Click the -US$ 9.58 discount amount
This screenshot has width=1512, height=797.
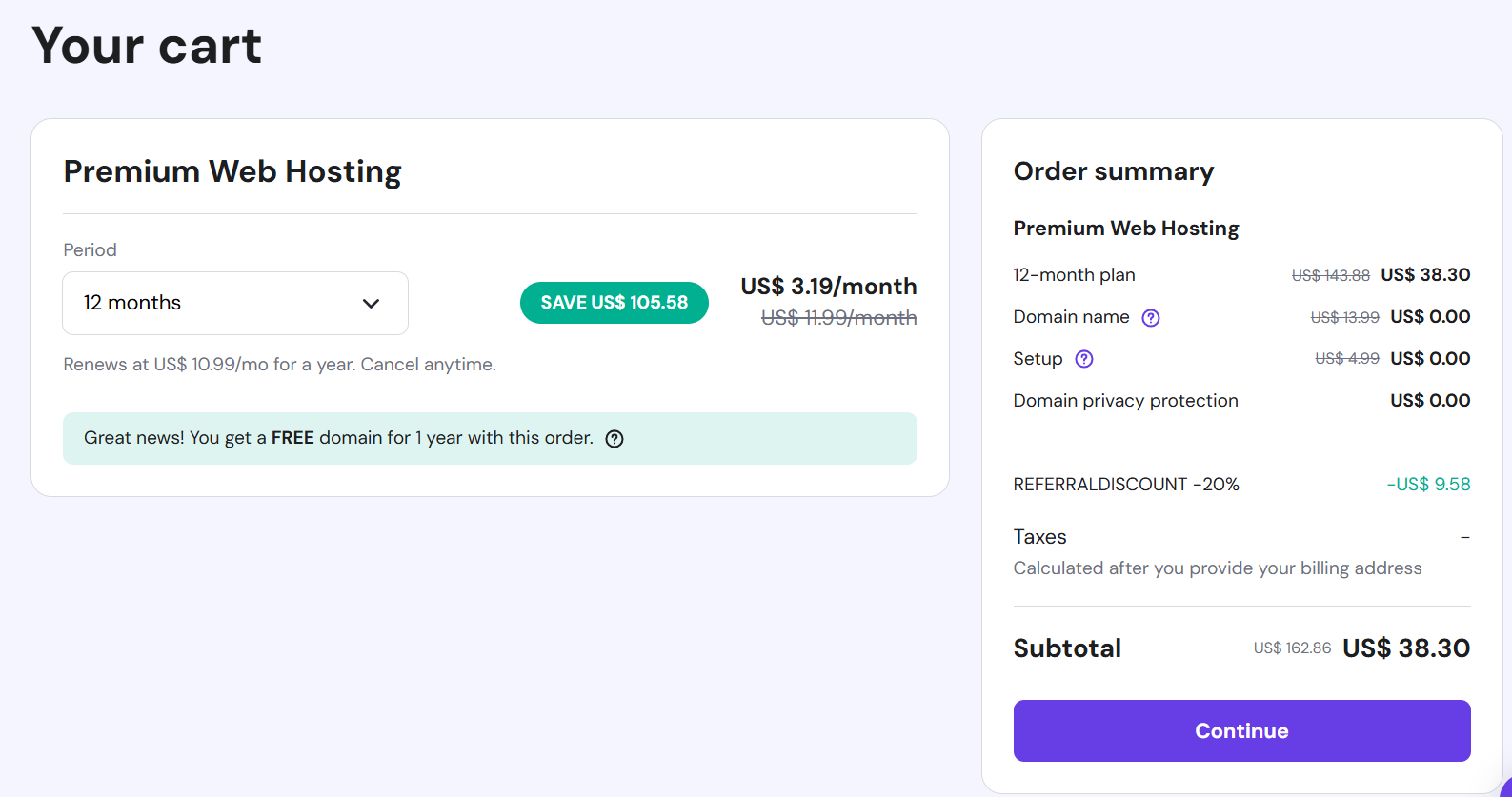pos(1428,485)
